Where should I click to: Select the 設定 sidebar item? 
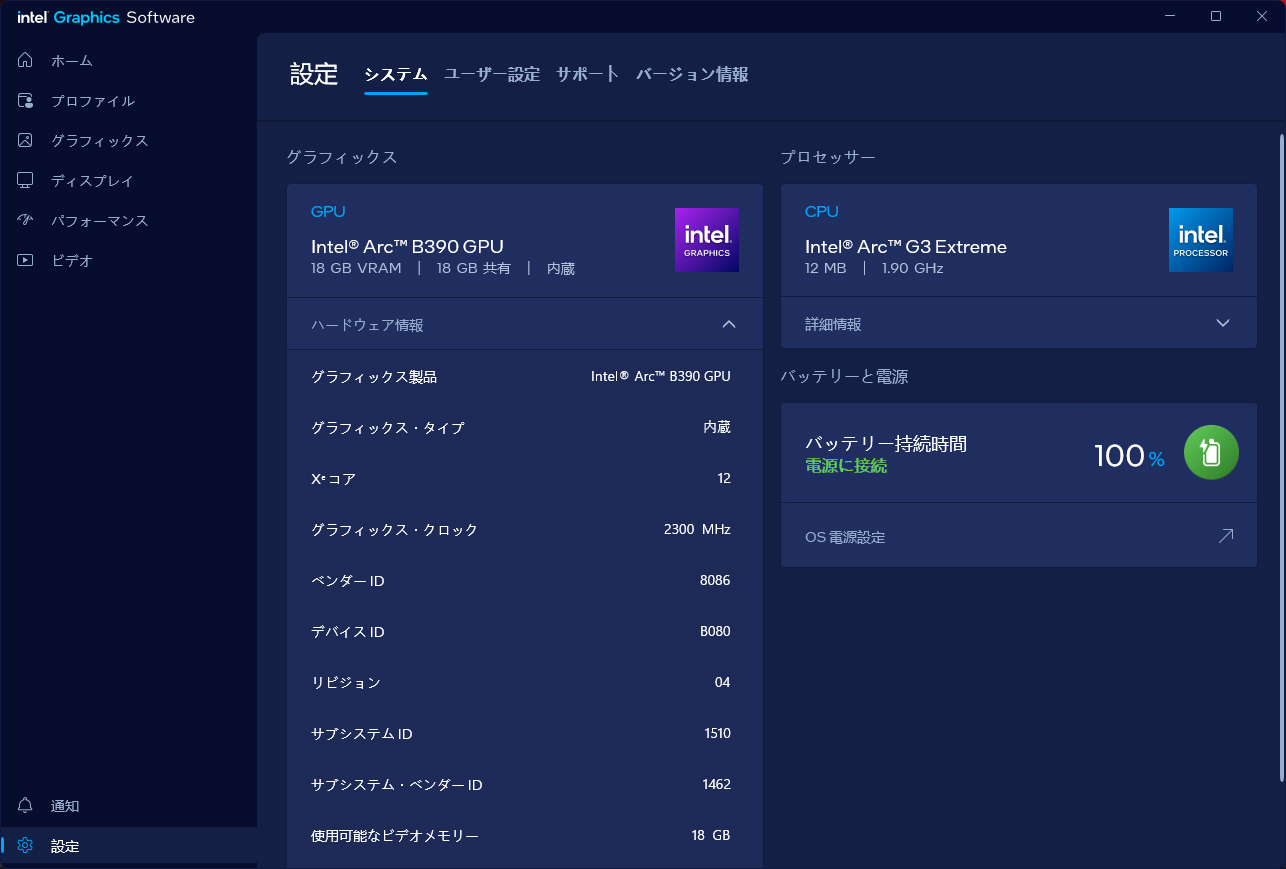(x=128, y=846)
